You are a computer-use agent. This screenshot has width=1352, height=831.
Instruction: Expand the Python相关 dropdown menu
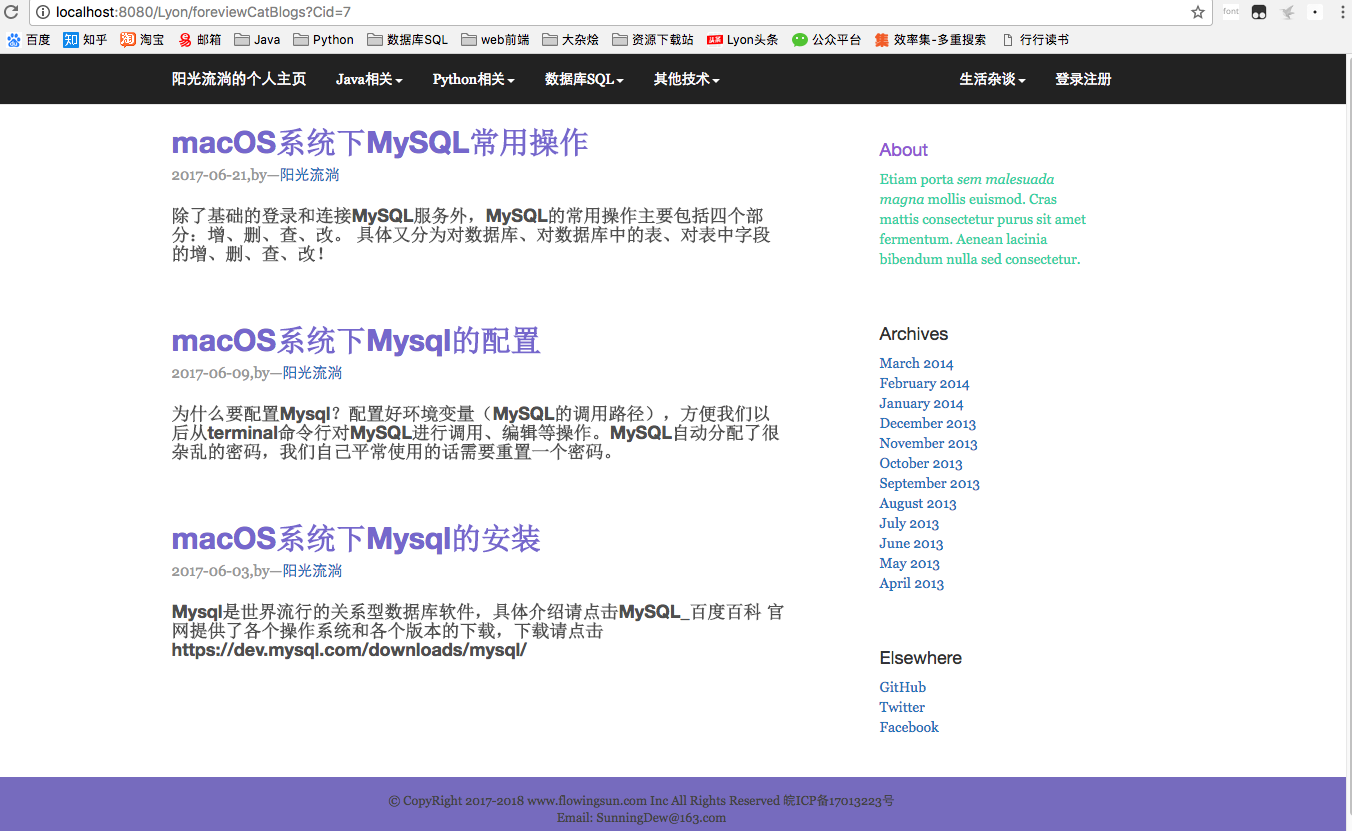(x=474, y=79)
